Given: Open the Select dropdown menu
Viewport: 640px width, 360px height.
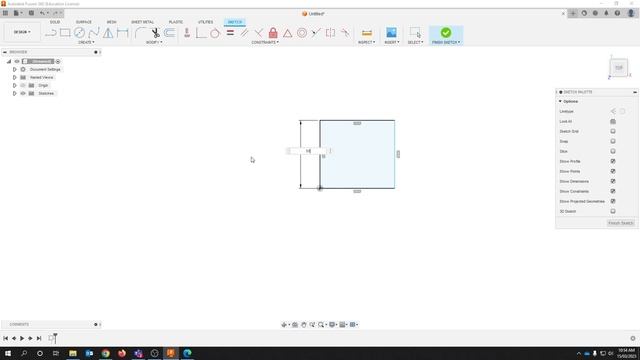Looking at the screenshot, I should pyautogui.click(x=416, y=42).
